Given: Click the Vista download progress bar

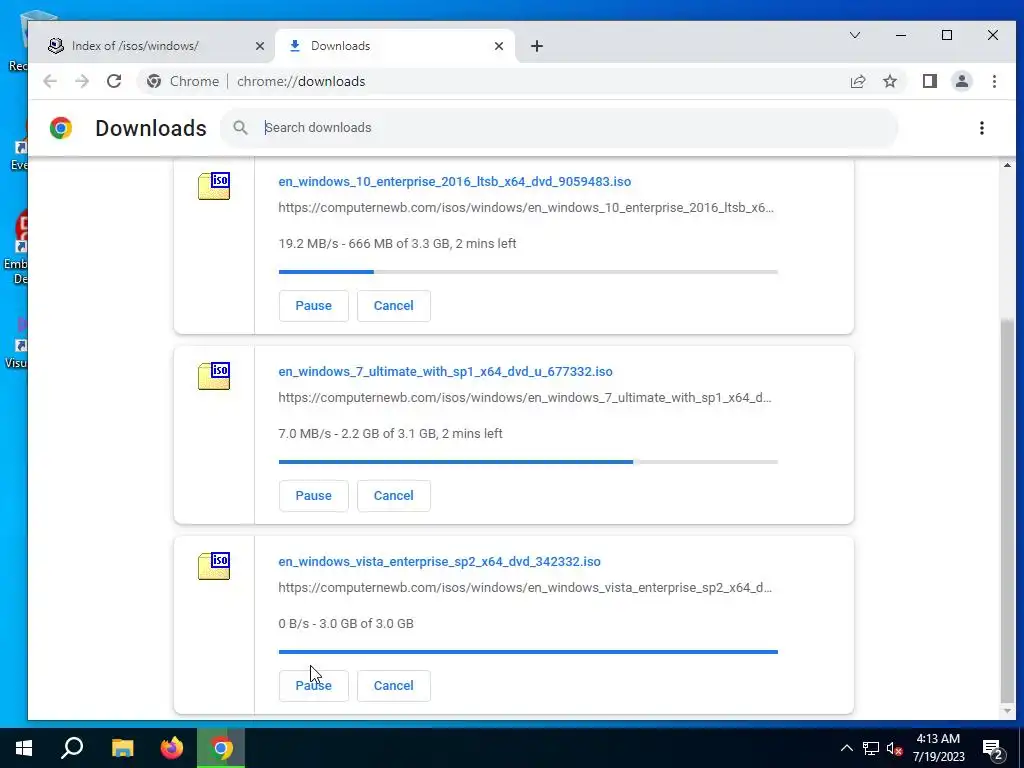Looking at the screenshot, I should (x=528, y=652).
